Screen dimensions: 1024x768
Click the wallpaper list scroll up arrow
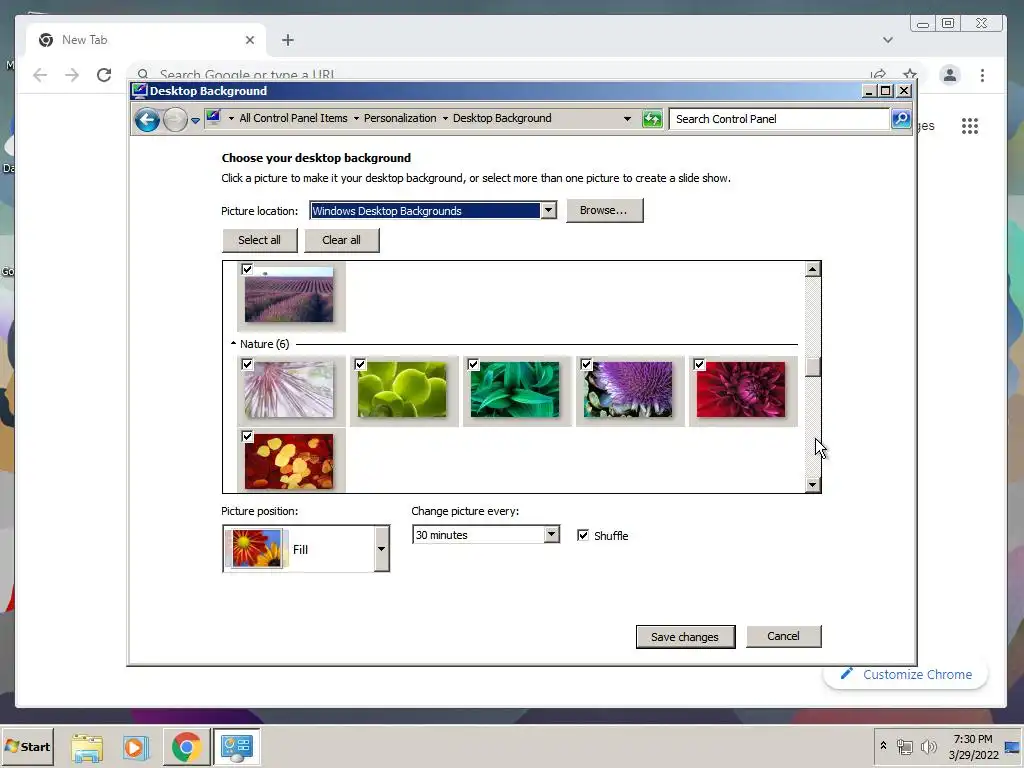coord(812,269)
